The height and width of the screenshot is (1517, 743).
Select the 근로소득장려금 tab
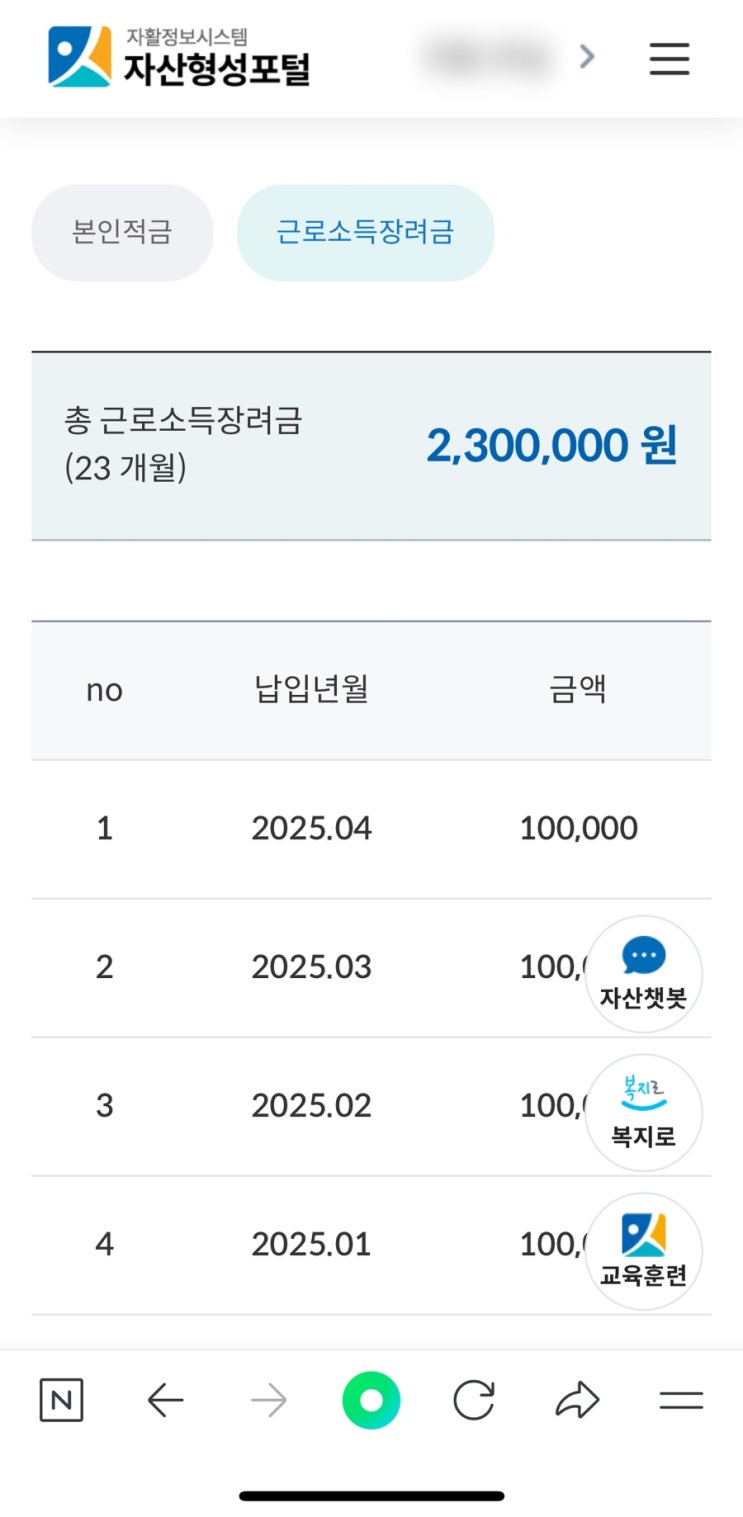365,232
